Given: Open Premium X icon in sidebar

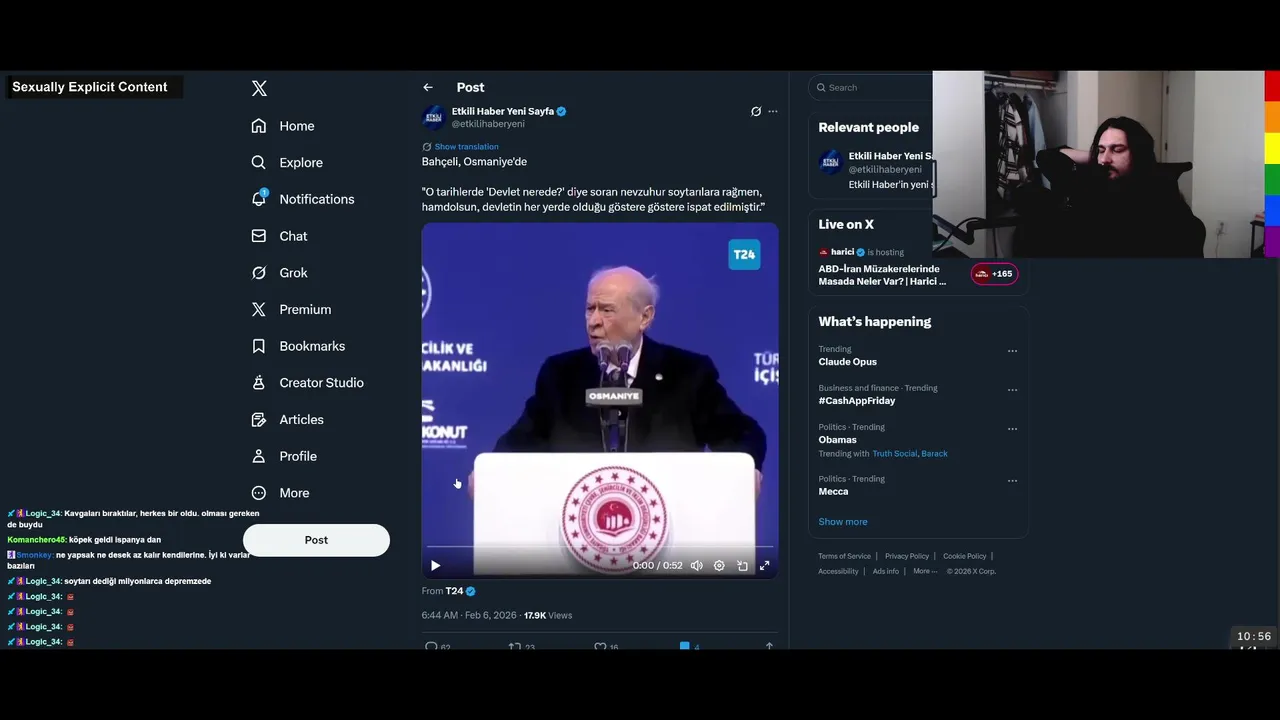Looking at the screenshot, I should click(259, 310).
